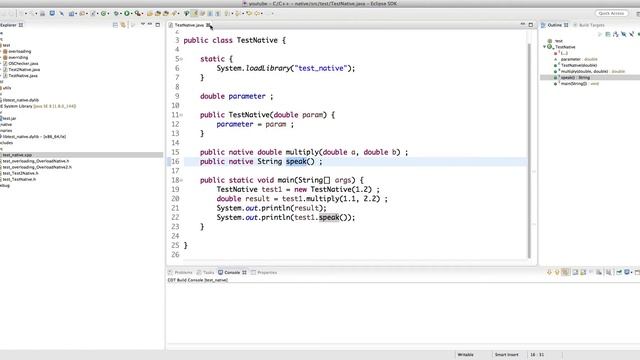Select the static initializer {...} in Outline
This screenshot has height=360, width=640.
(x=561, y=53)
